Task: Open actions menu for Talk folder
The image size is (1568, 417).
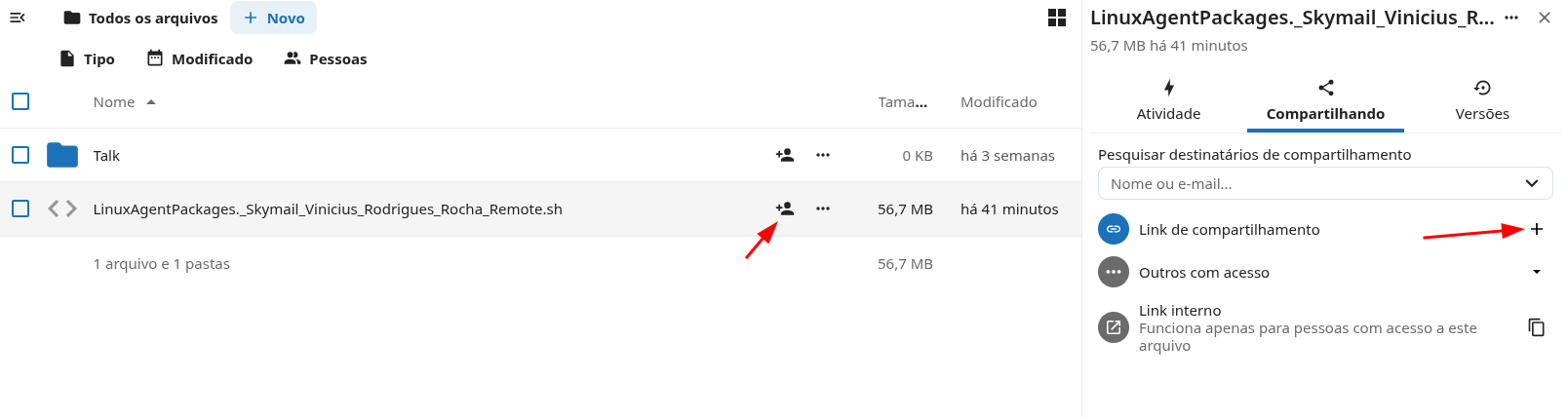Action: point(823,155)
